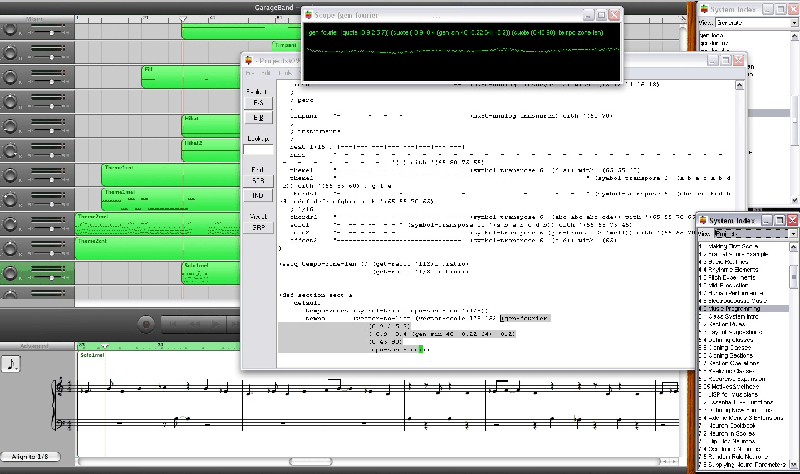
Task: Click the scrollbar thumb in lower System Index
Action: tap(794, 277)
